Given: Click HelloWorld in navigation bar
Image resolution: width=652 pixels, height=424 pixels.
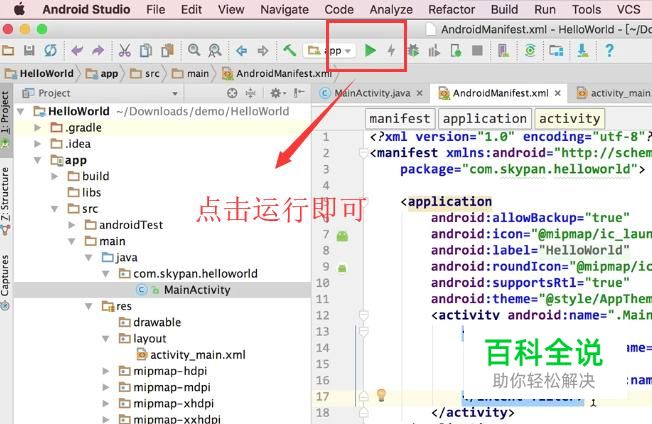Looking at the screenshot, I should [x=40, y=74].
